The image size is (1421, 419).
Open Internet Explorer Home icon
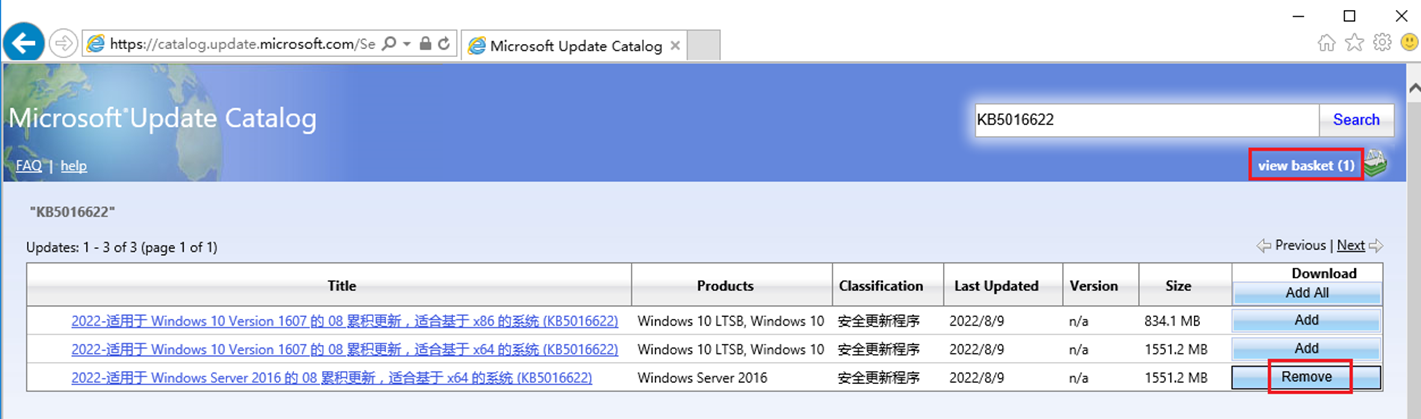coord(1327,43)
